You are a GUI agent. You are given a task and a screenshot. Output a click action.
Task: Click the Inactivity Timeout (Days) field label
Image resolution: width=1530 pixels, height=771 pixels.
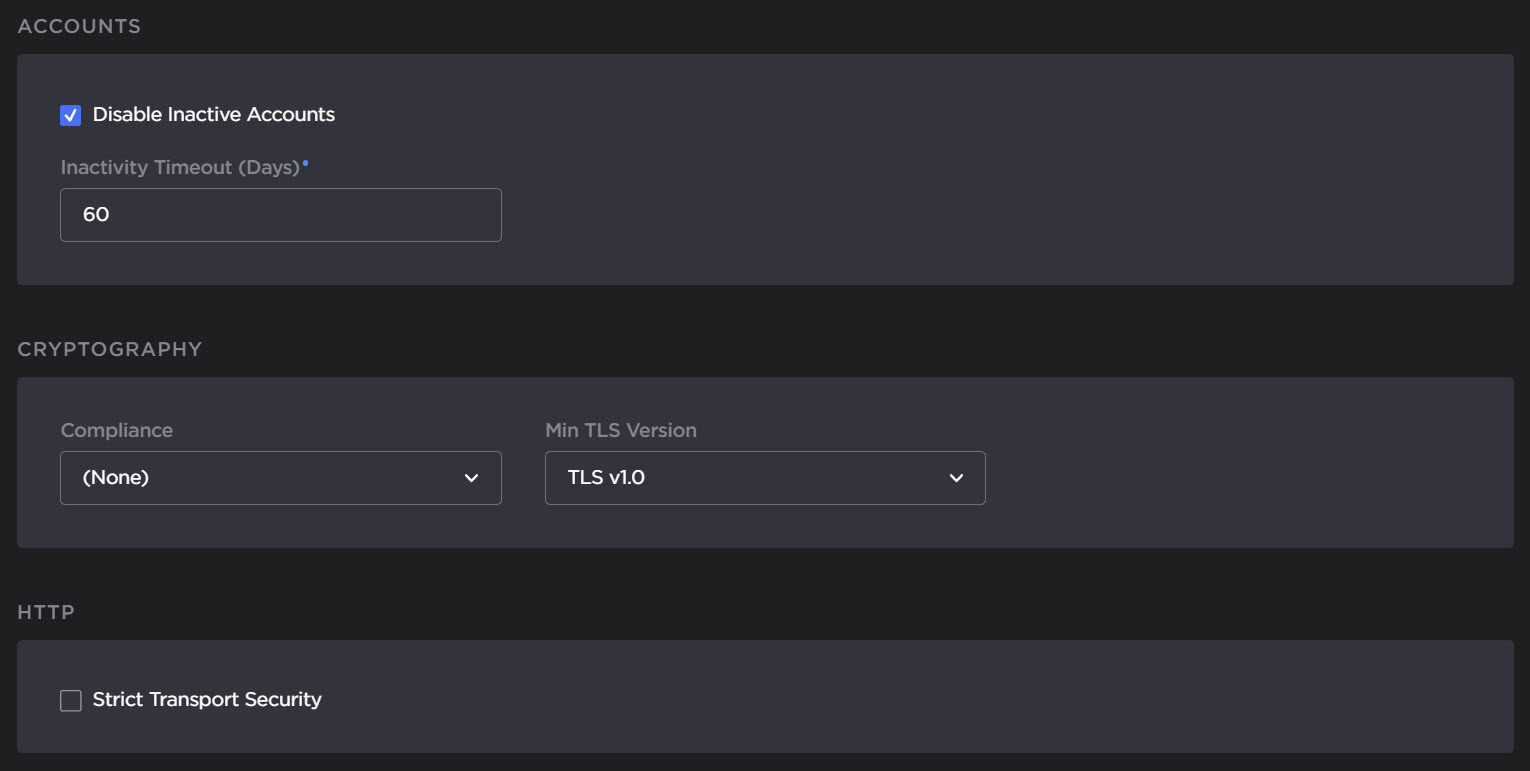pyautogui.click(x=180, y=168)
